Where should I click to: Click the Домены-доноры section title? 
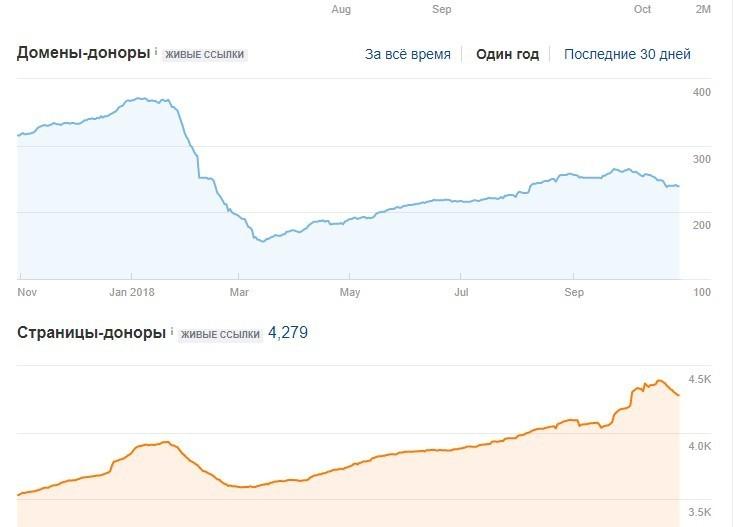(x=84, y=52)
